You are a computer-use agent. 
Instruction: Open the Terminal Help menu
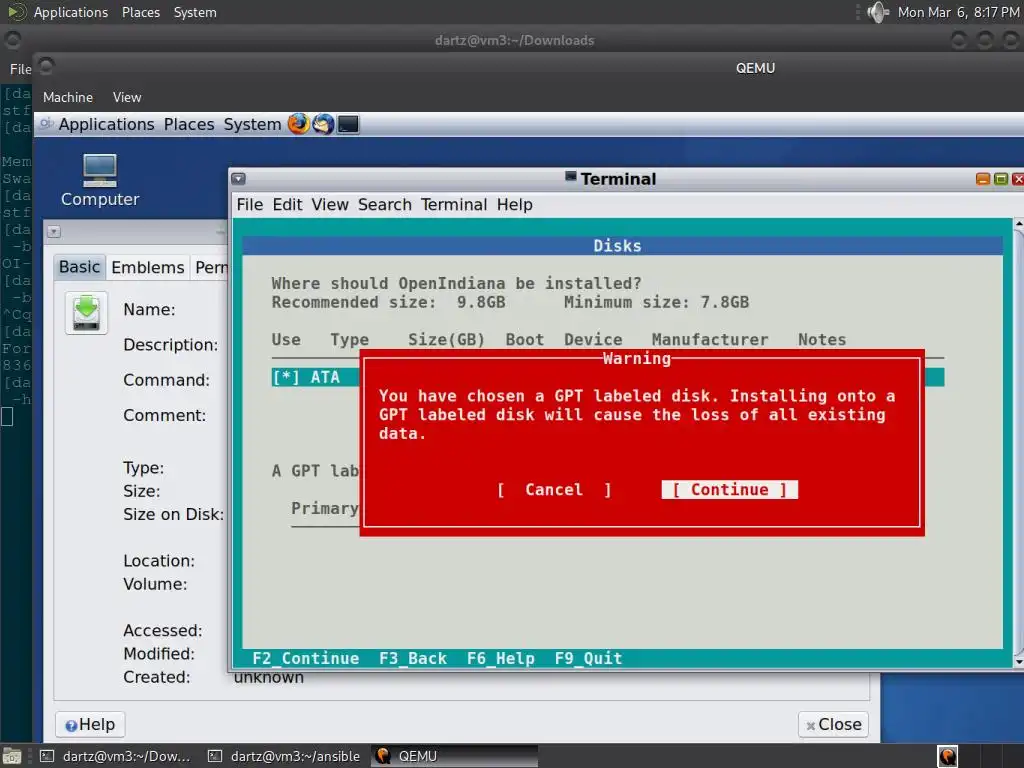(x=515, y=204)
